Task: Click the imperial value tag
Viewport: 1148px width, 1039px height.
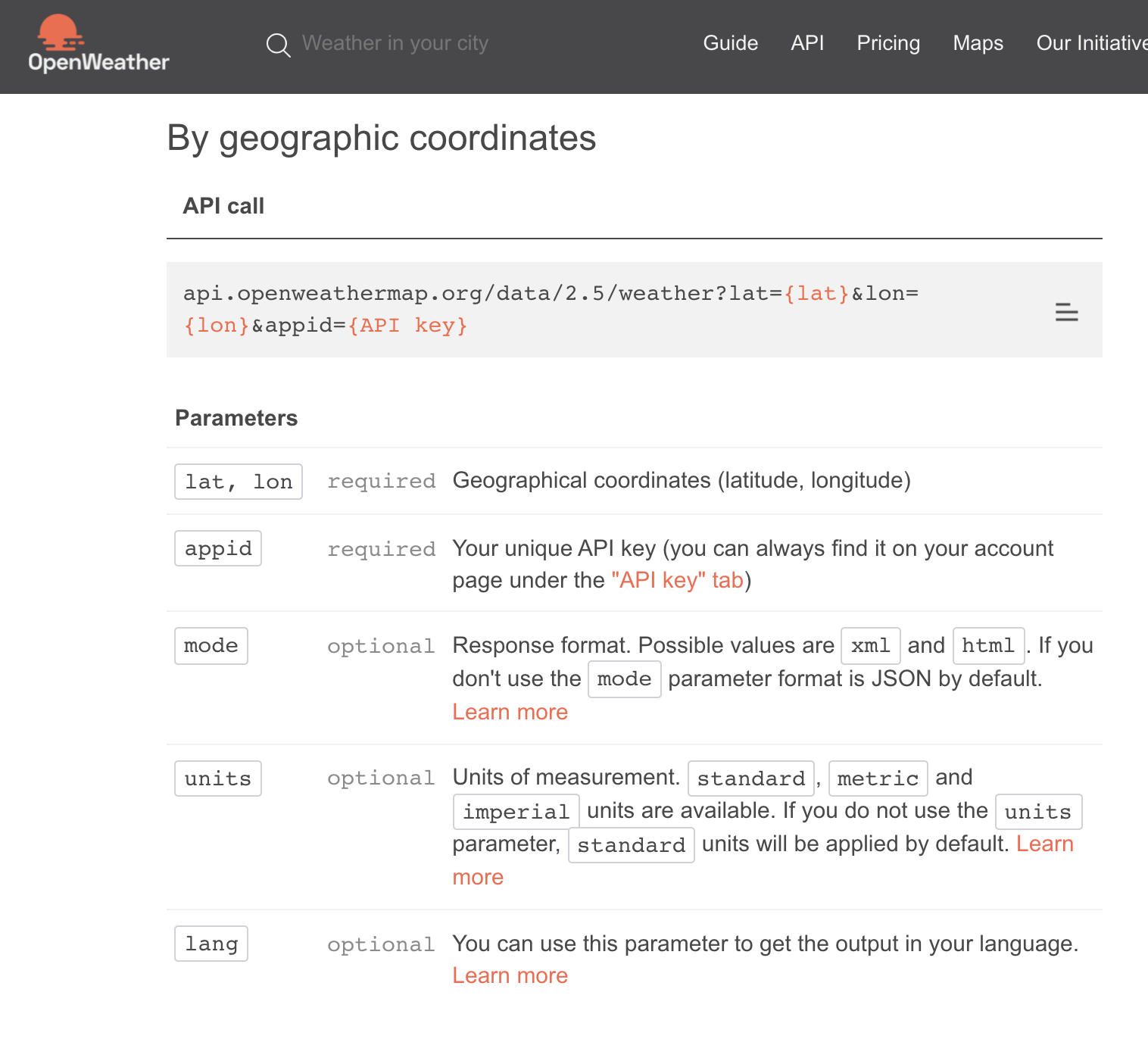Action: (x=516, y=812)
